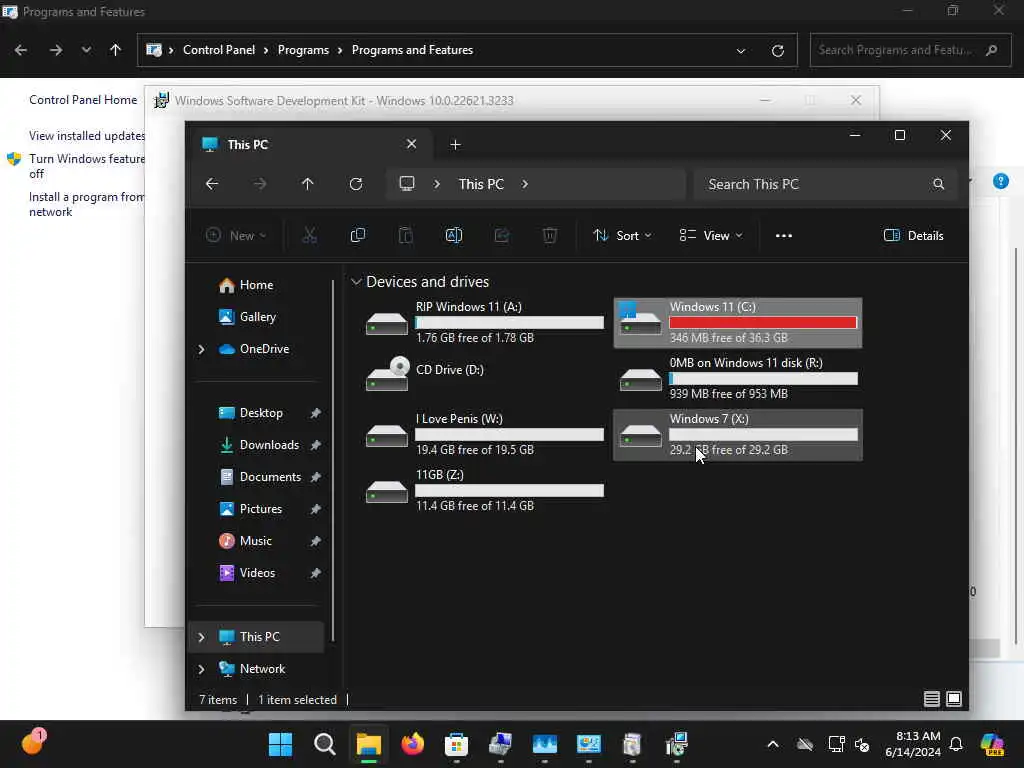Click Install a program from network link

(86, 204)
